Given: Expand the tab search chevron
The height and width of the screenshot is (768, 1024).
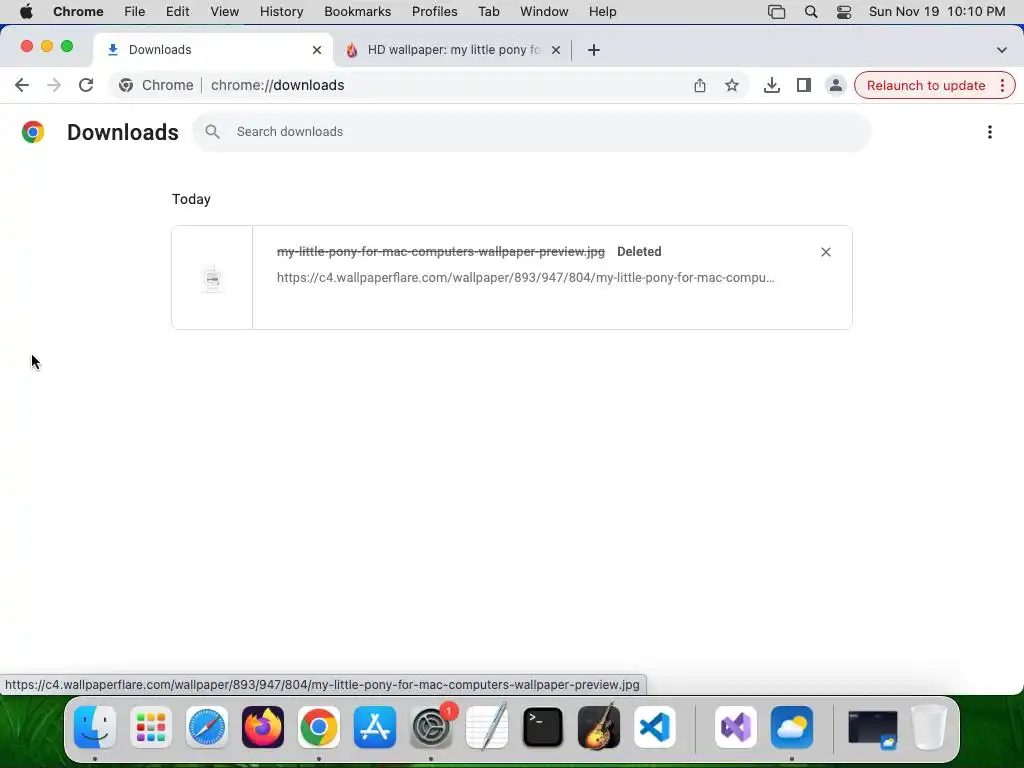Looking at the screenshot, I should coord(1001,50).
